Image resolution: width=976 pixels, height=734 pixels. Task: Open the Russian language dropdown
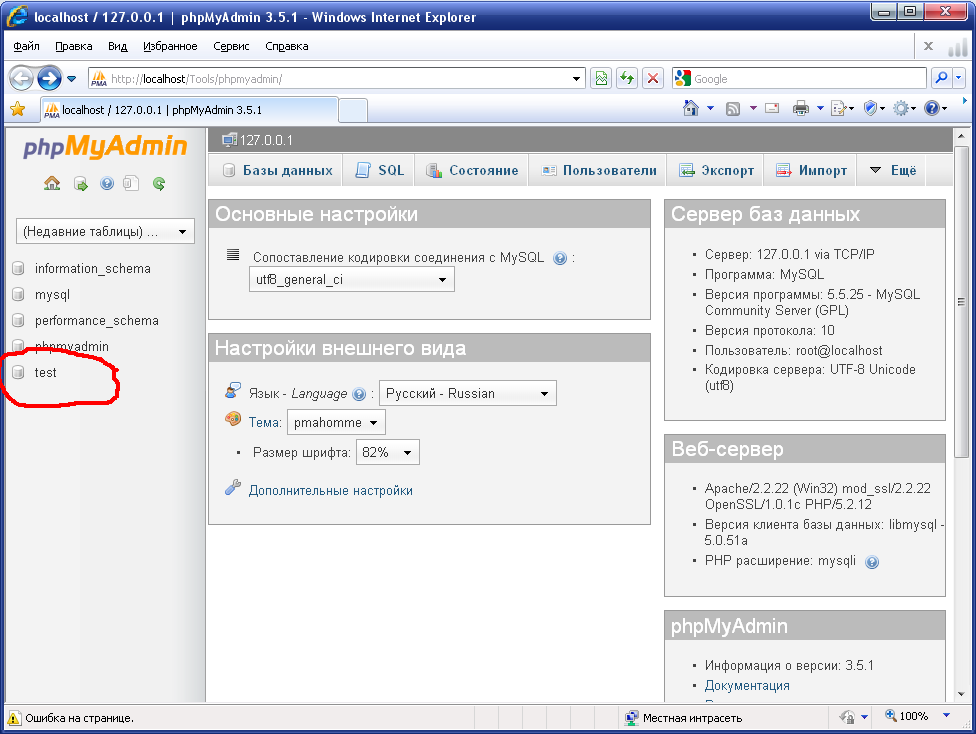467,393
